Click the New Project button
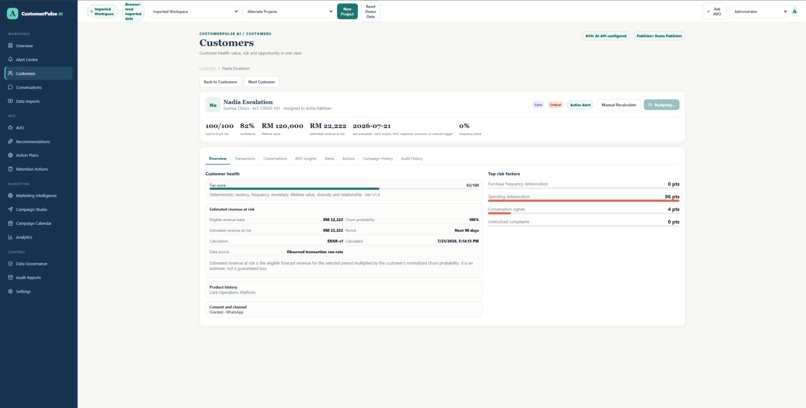The image size is (806, 408). tap(347, 11)
